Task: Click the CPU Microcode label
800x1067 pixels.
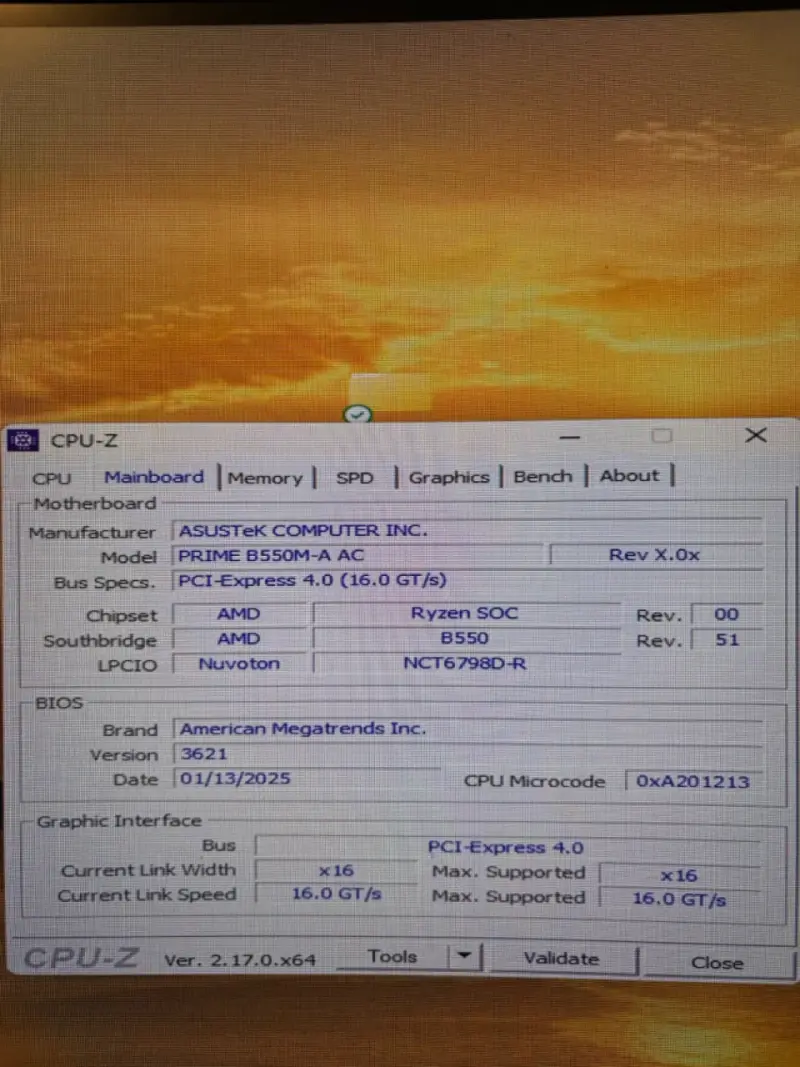Action: click(534, 781)
